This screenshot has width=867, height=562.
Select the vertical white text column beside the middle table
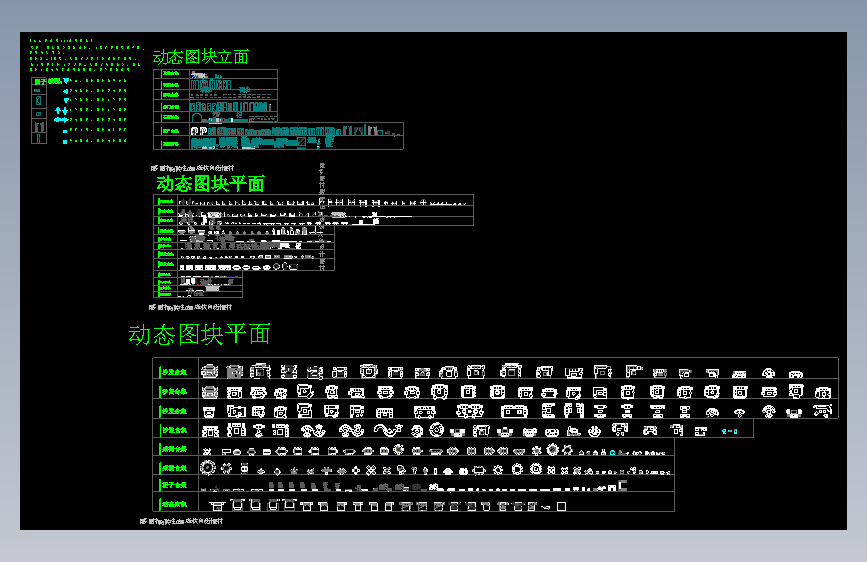[x=322, y=217]
